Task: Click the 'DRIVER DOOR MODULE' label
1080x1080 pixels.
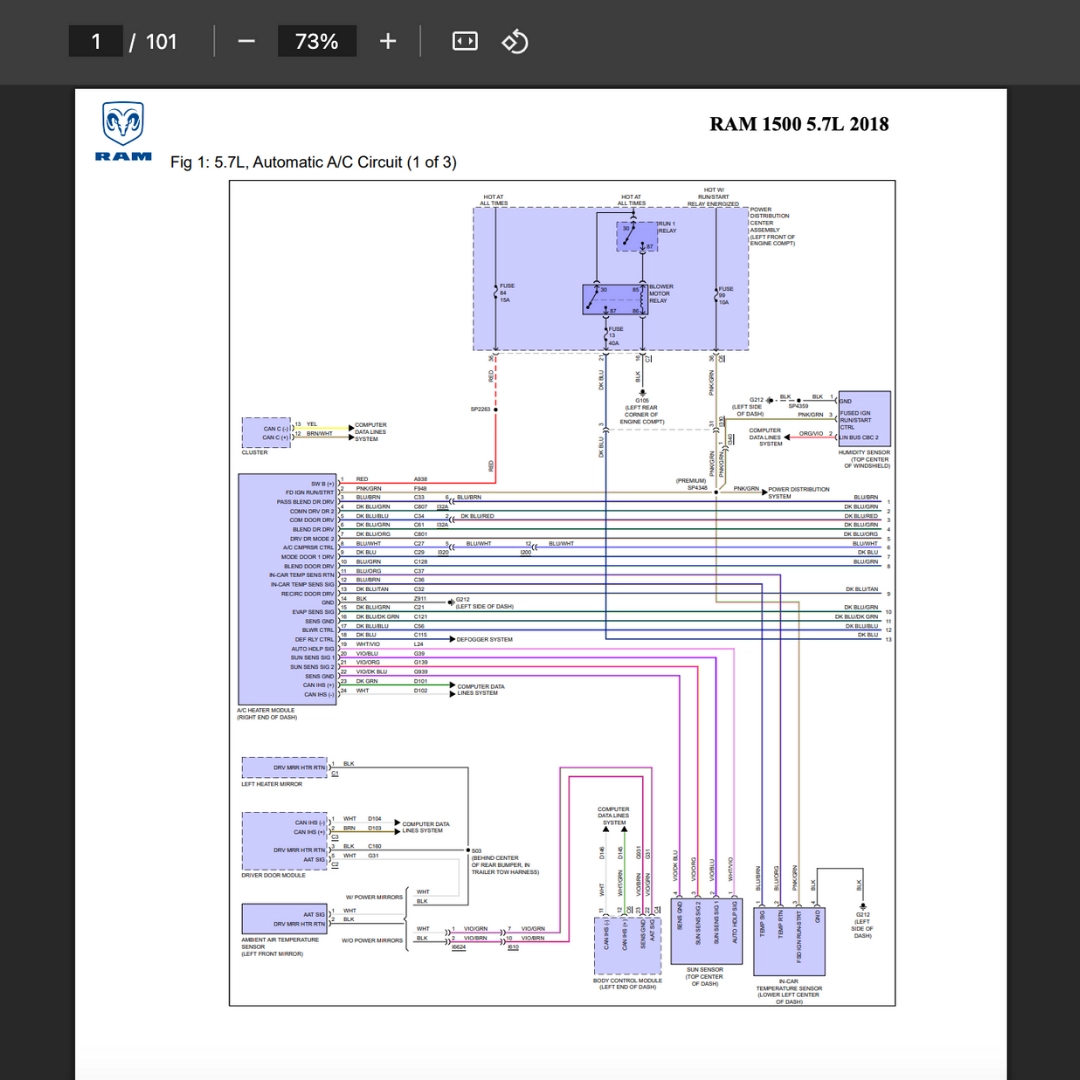Action: (x=273, y=875)
